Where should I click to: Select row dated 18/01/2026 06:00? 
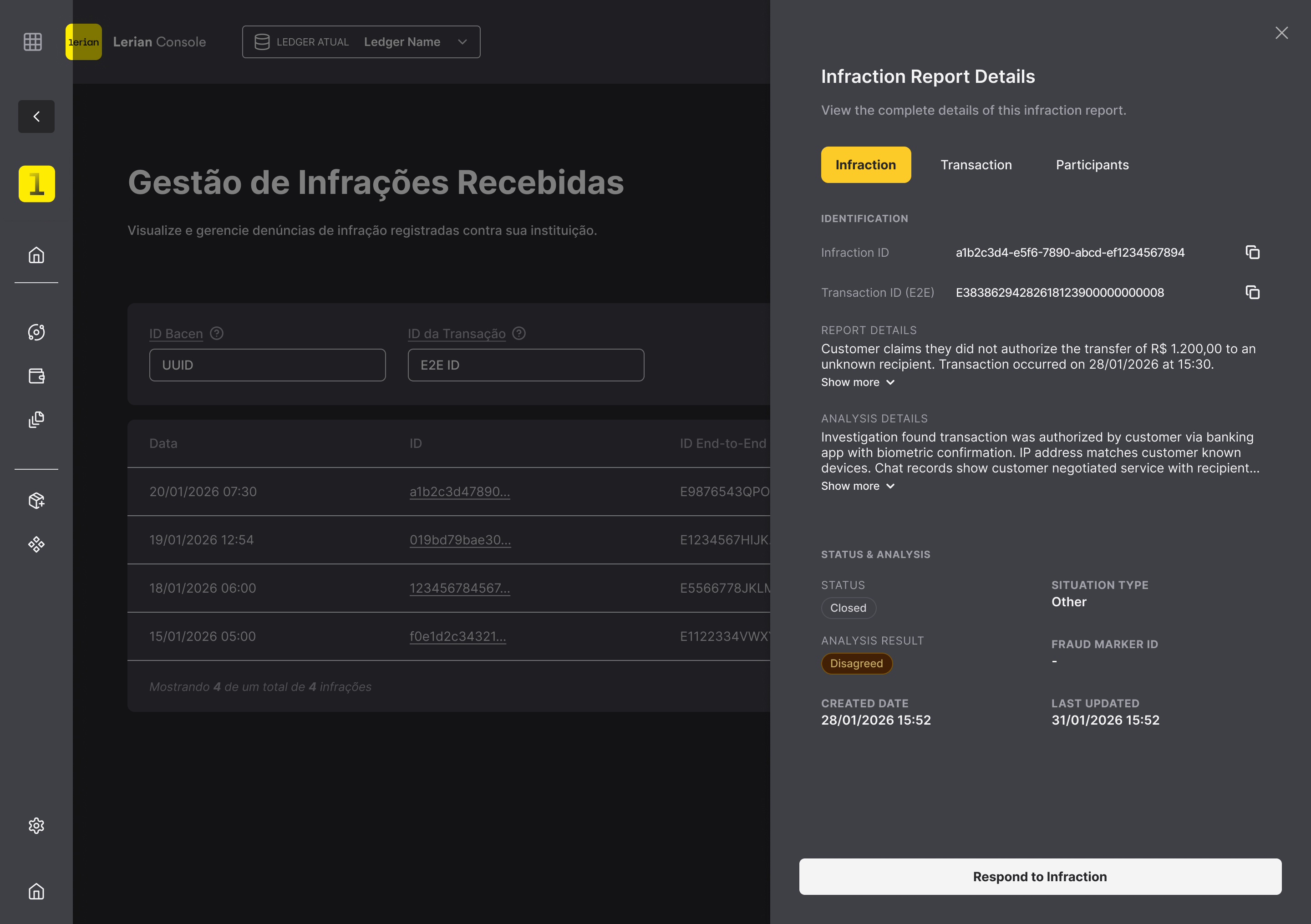pyautogui.click(x=448, y=588)
